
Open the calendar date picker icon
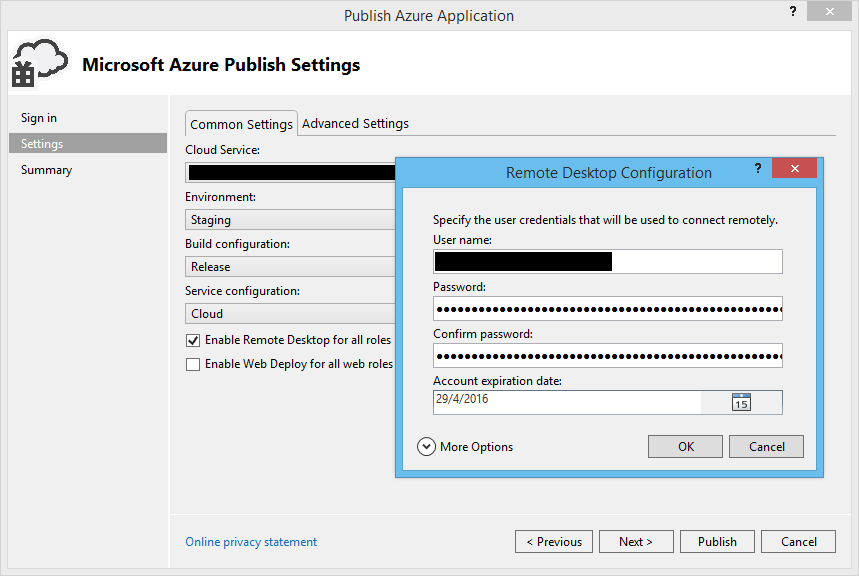[x=741, y=402]
